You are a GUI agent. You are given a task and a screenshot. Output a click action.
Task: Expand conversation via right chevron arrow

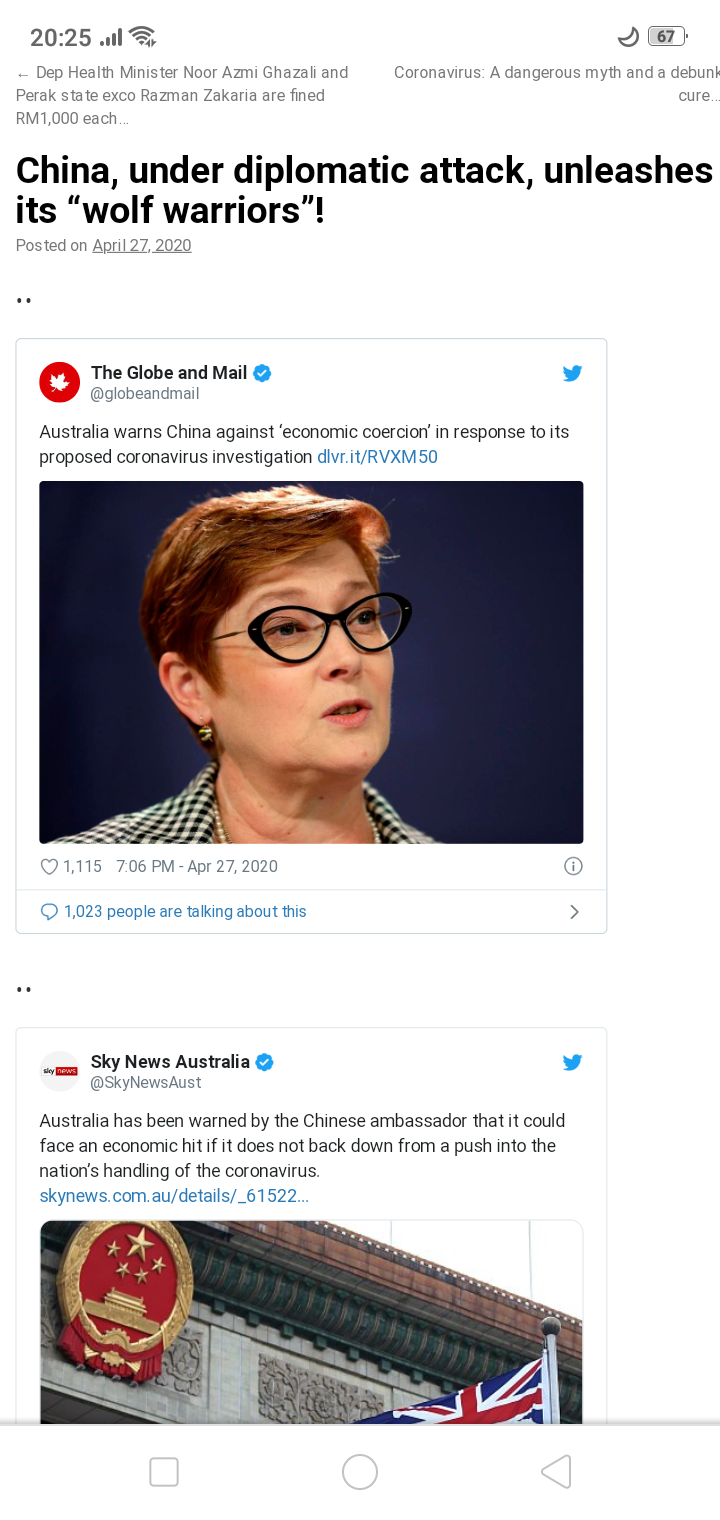[574, 912]
